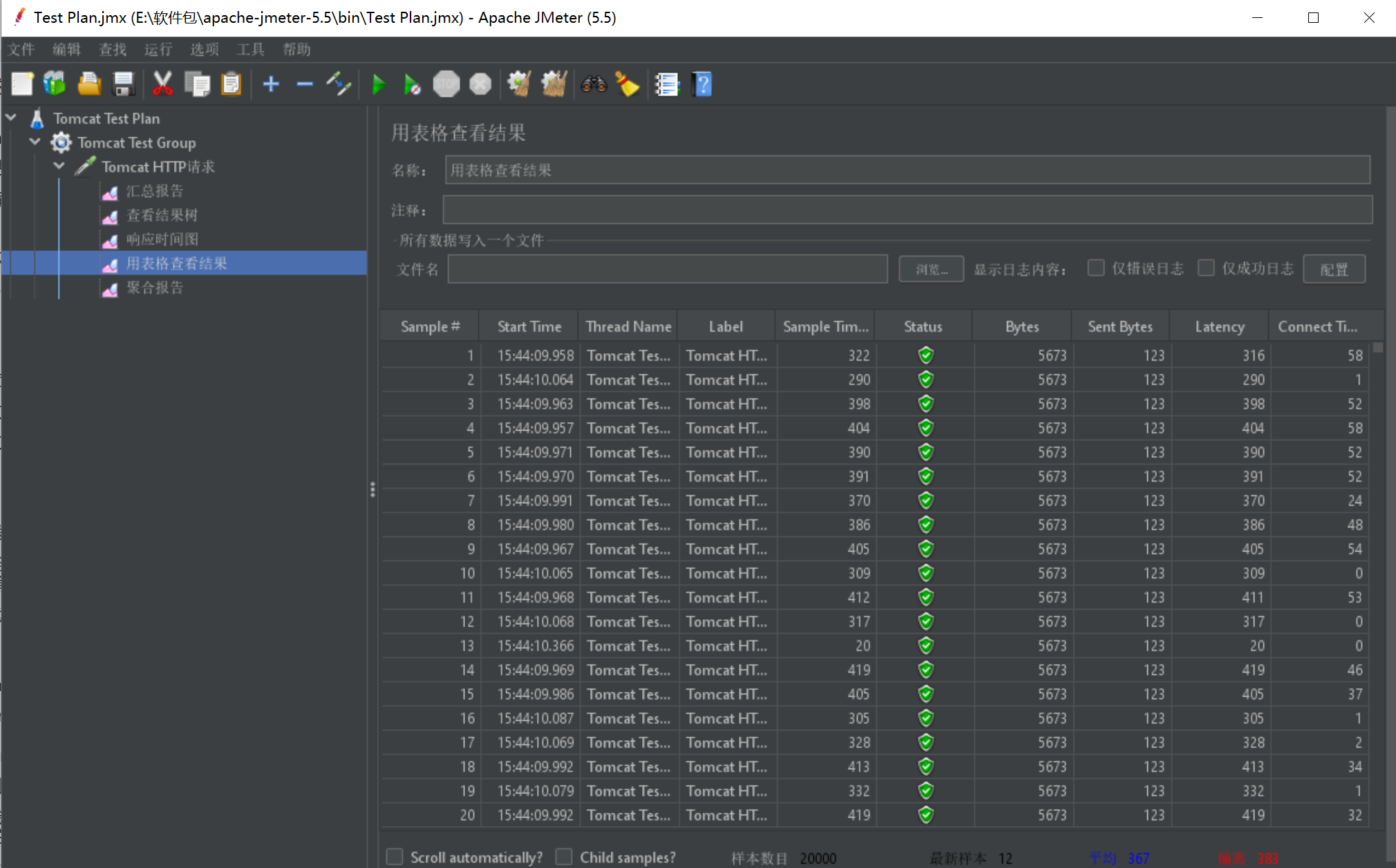
Task: Enable the 仅成功日志 checkbox
Action: point(1206,267)
